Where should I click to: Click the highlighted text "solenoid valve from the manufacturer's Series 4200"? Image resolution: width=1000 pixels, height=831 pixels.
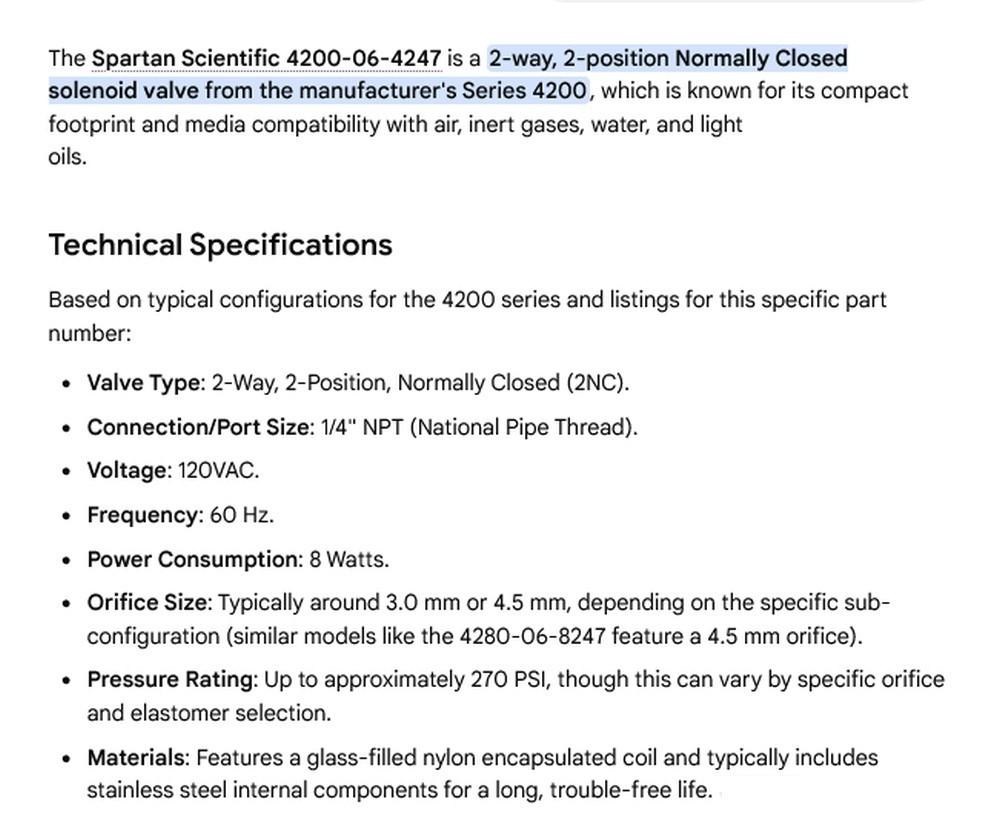pos(318,91)
